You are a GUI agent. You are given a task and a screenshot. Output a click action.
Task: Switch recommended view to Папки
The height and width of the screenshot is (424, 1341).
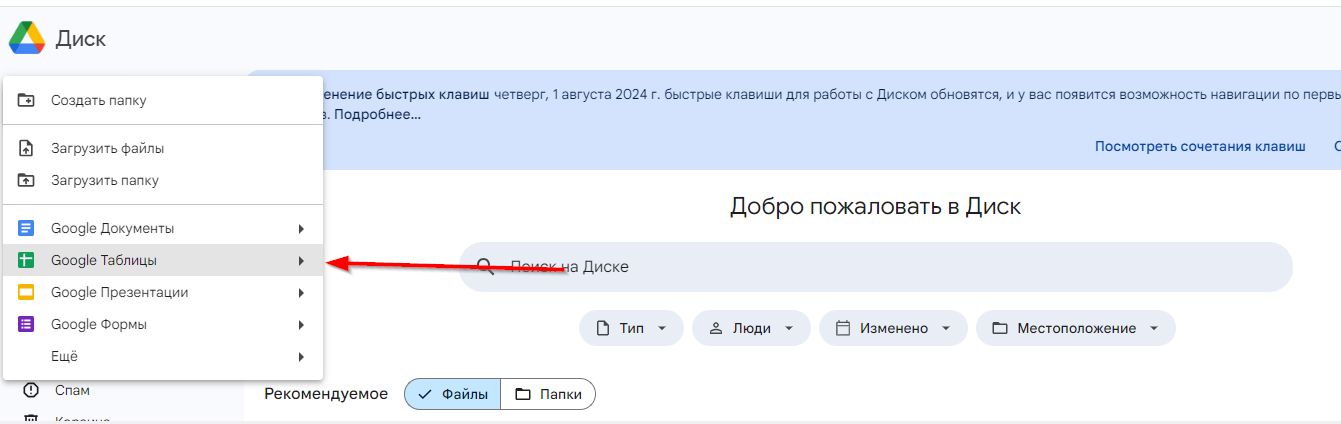point(548,394)
